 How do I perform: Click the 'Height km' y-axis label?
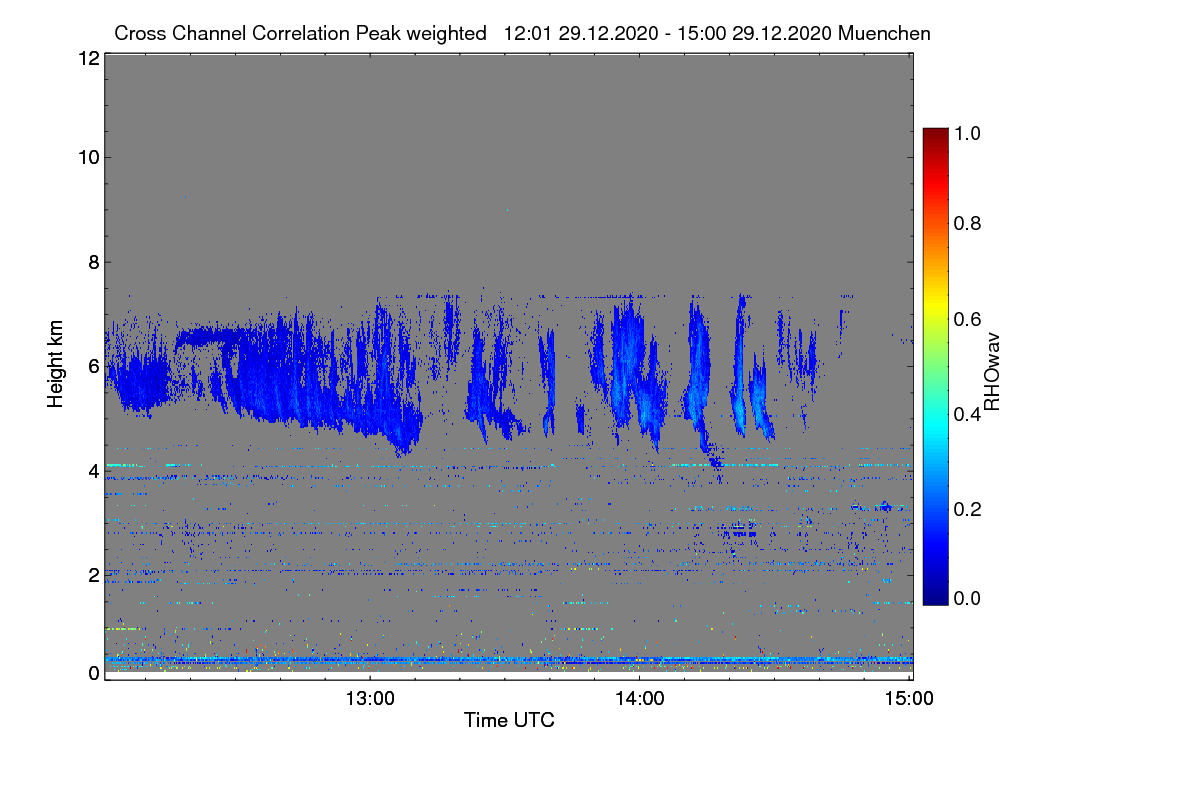55,363
